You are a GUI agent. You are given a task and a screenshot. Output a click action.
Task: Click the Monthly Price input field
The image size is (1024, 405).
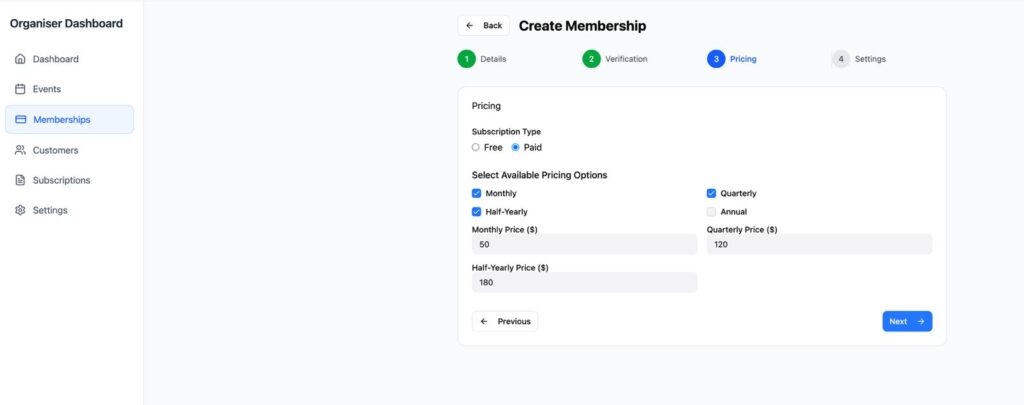pos(584,245)
